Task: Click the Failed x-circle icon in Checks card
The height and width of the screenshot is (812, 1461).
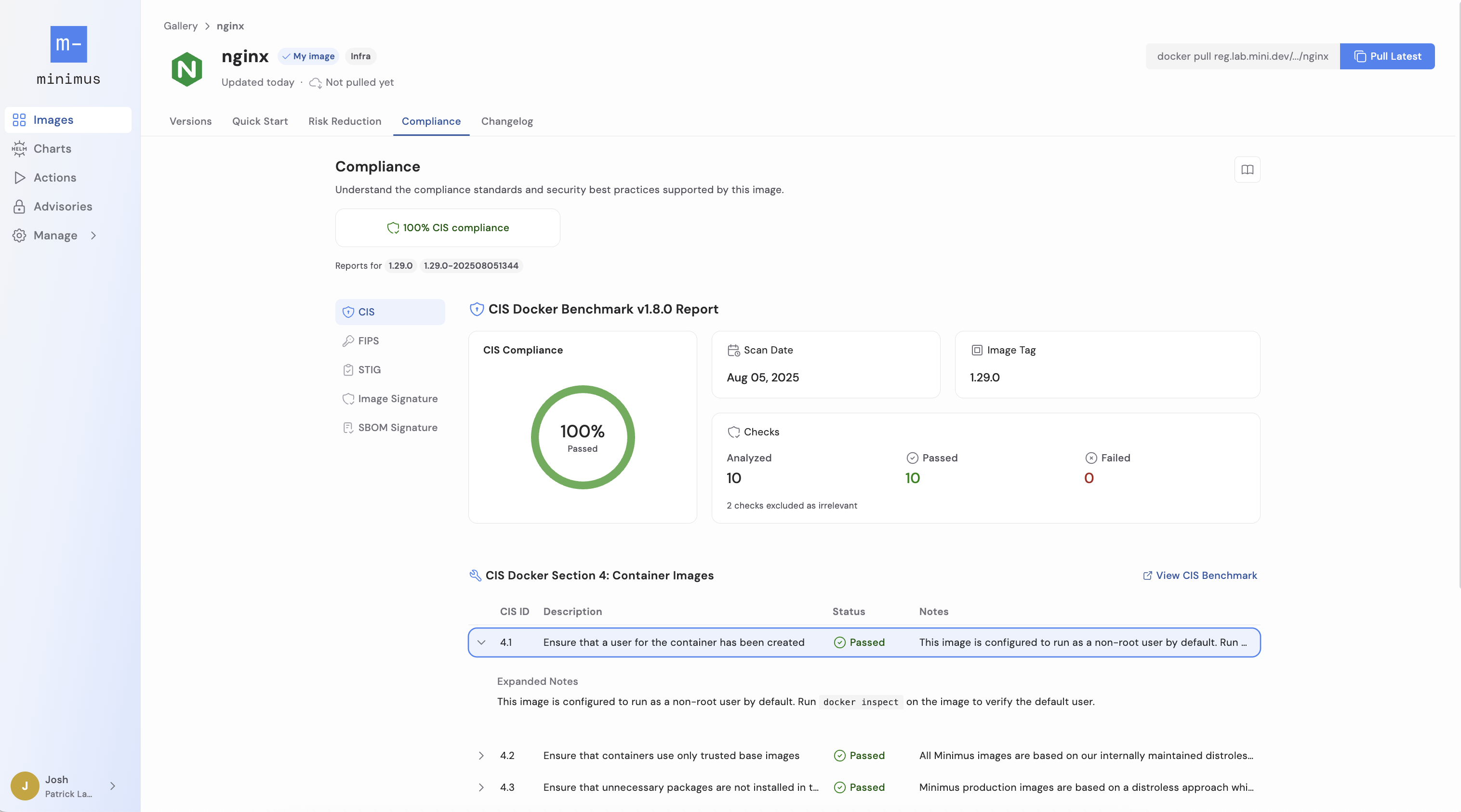Action: point(1090,458)
